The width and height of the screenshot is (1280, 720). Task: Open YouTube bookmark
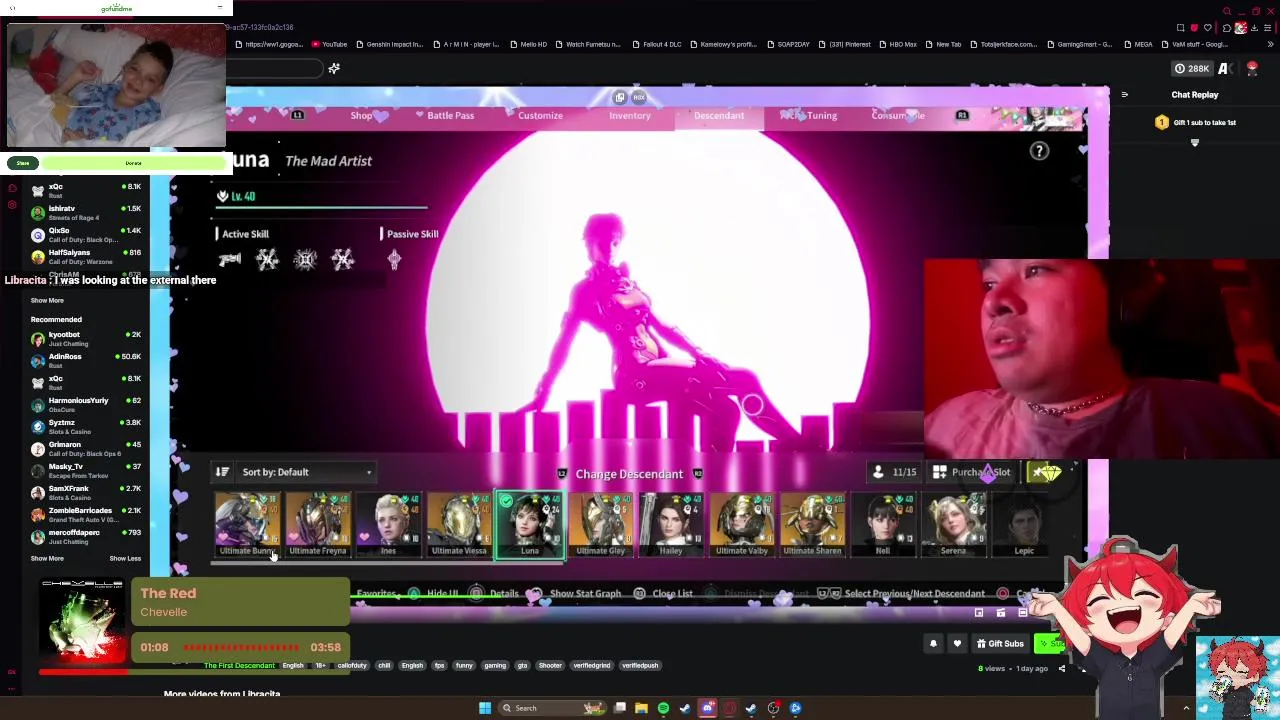tap(329, 44)
